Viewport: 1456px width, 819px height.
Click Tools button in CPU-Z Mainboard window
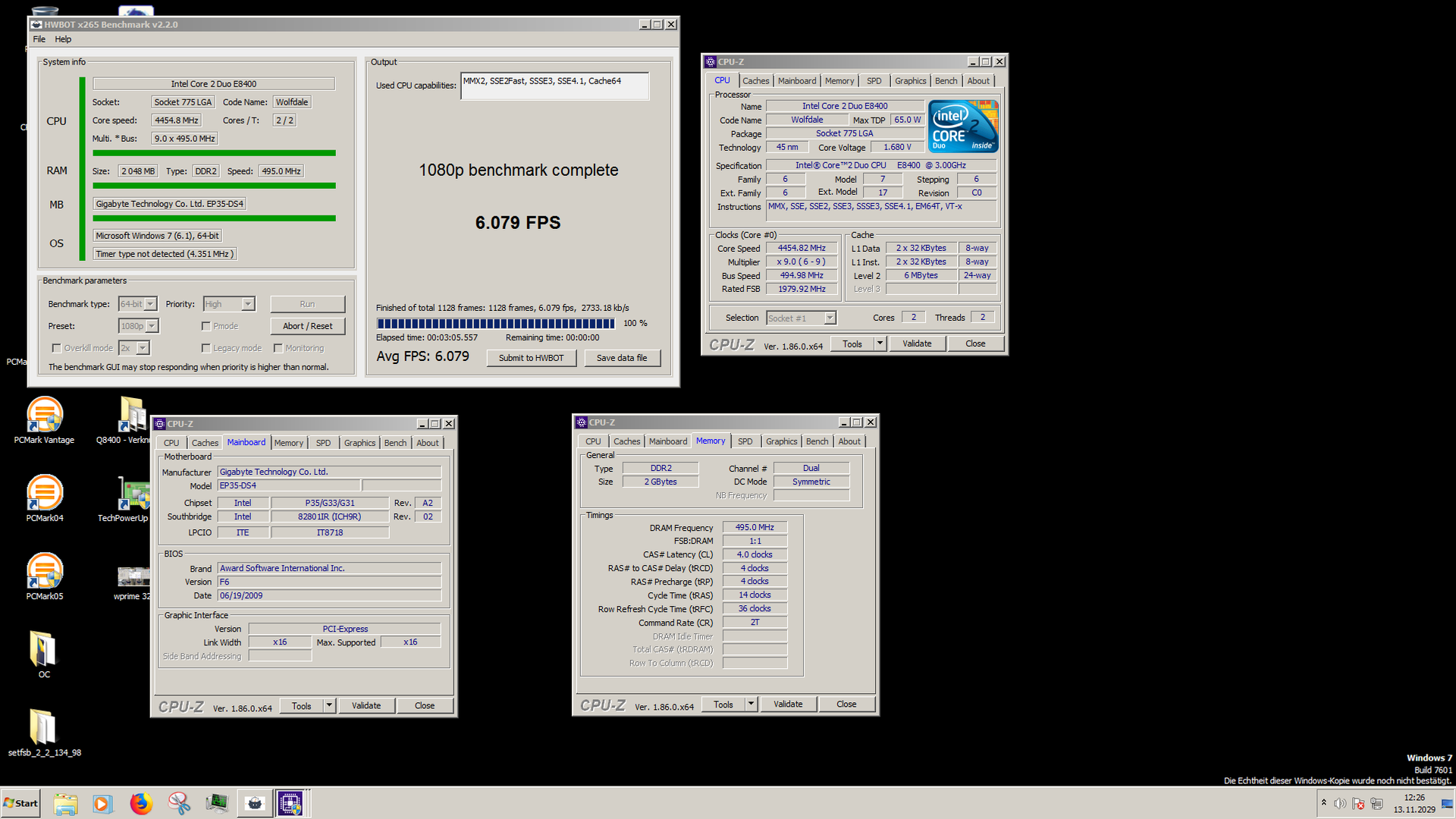coord(301,706)
